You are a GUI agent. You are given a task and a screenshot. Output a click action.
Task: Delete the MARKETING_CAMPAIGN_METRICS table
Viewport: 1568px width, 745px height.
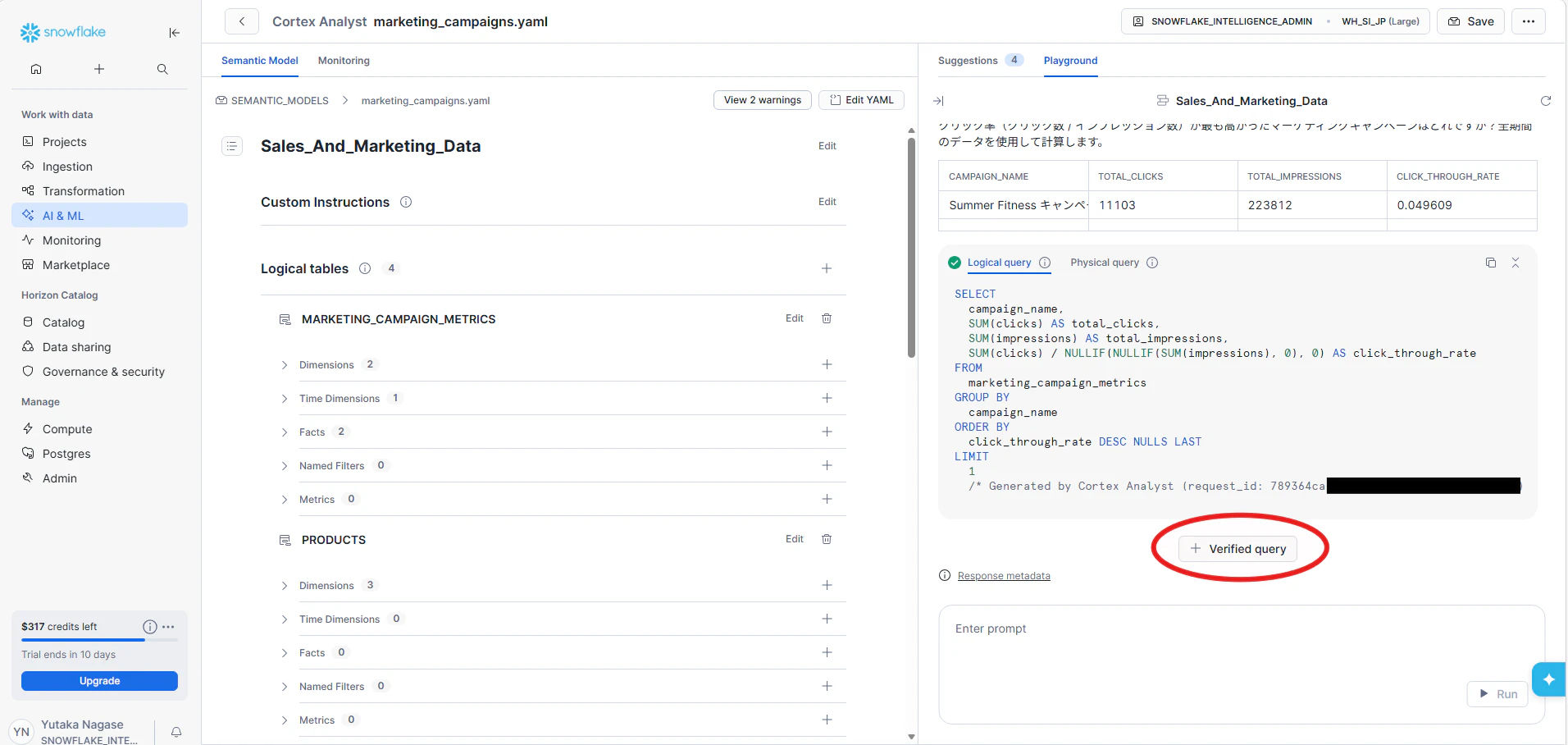coord(827,318)
